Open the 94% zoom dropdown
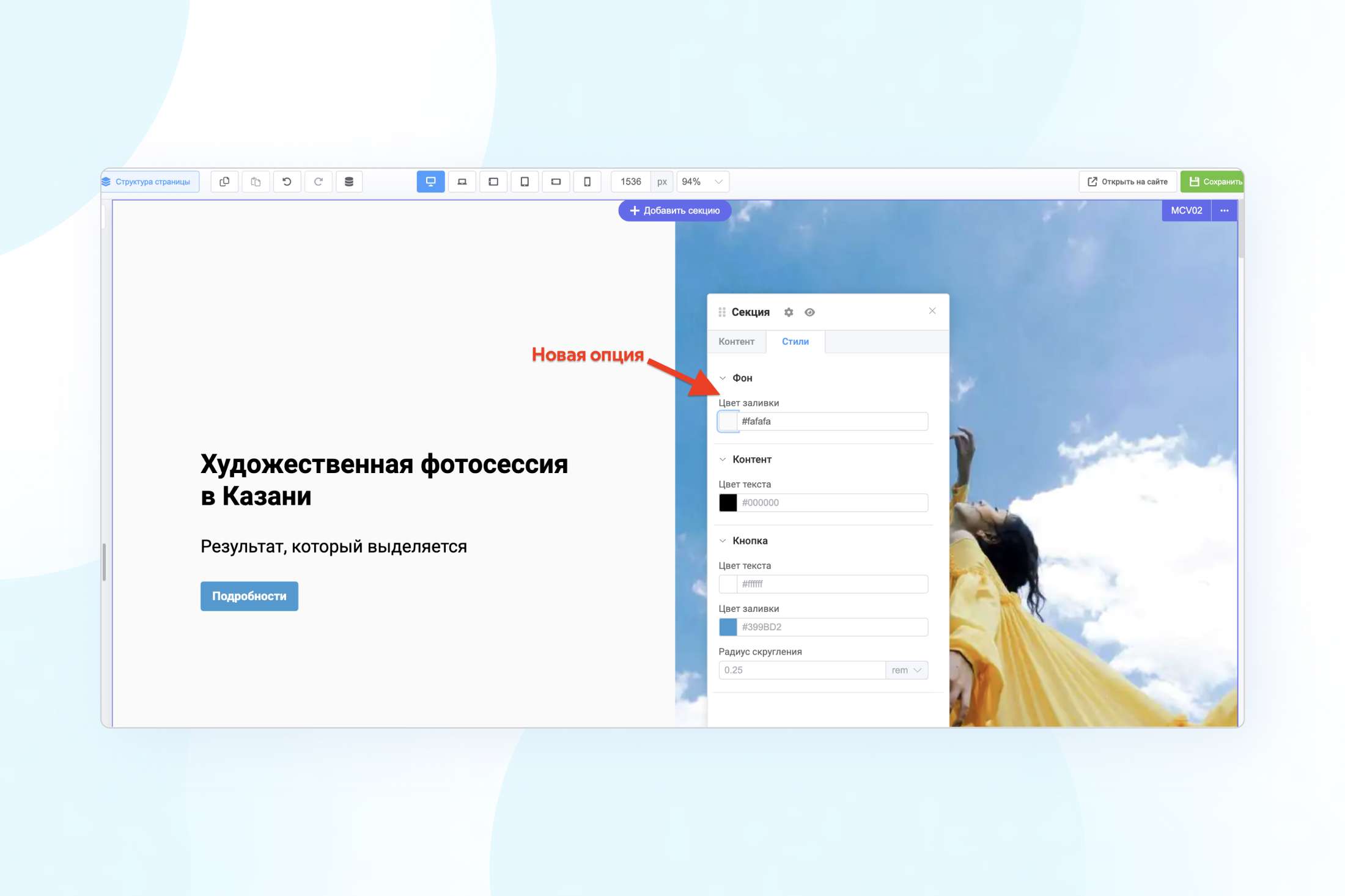The width and height of the screenshot is (1345, 896). [x=702, y=182]
